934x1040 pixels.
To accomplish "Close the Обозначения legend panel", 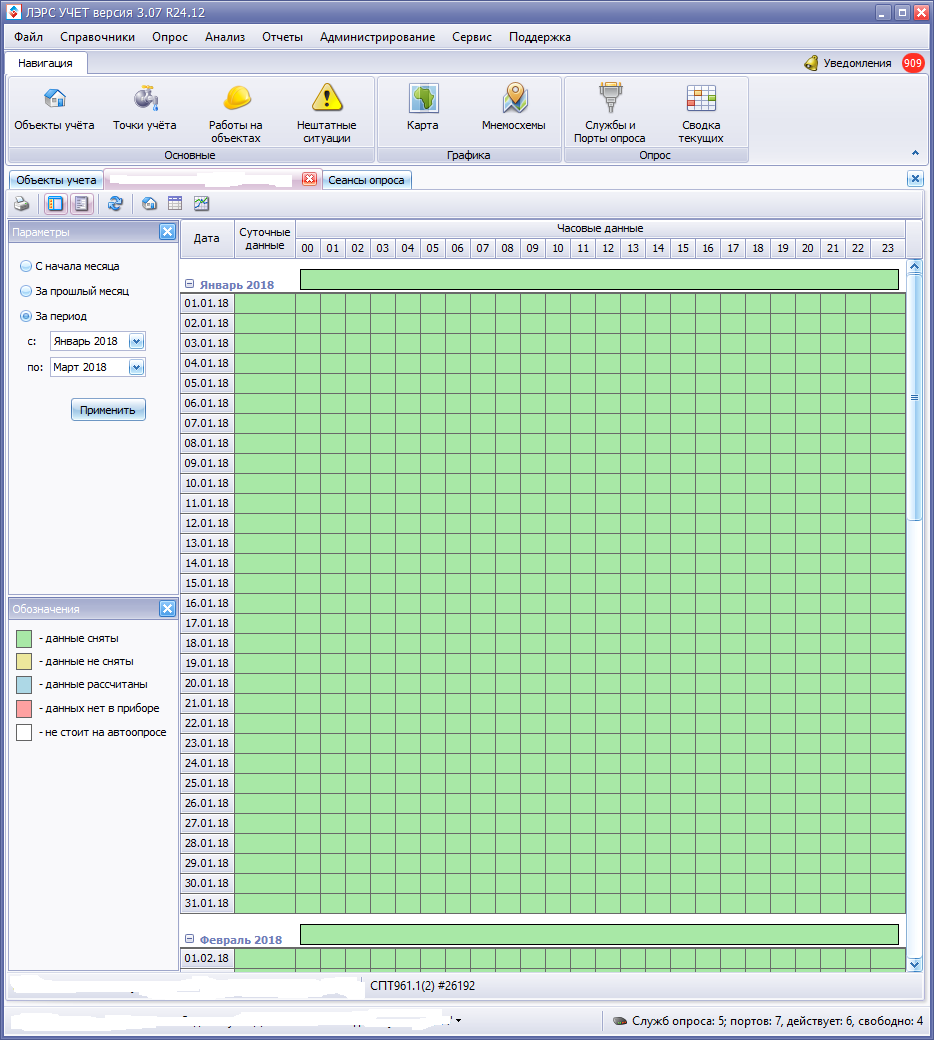I will (x=167, y=608).
